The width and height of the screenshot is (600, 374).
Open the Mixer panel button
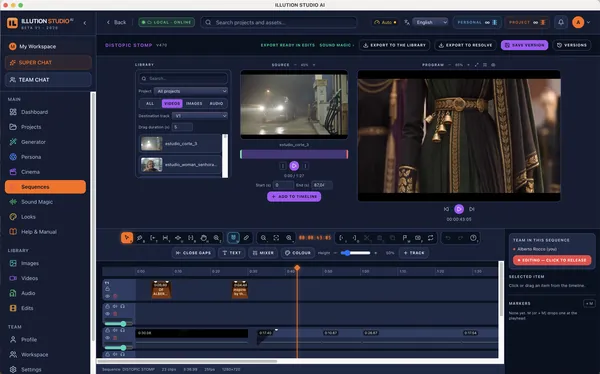(263, 253)
